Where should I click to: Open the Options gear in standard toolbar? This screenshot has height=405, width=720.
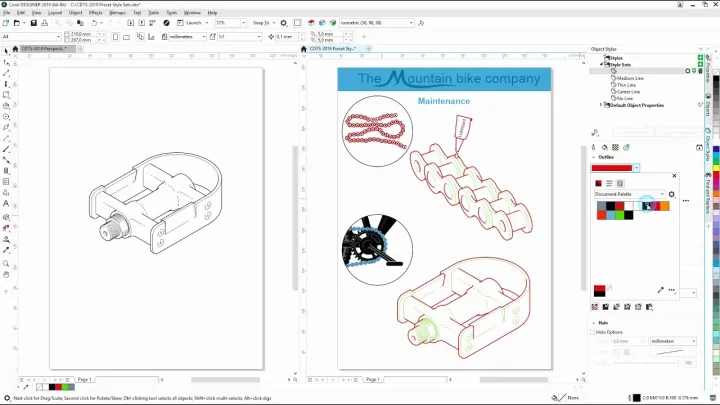coord(284,22)
